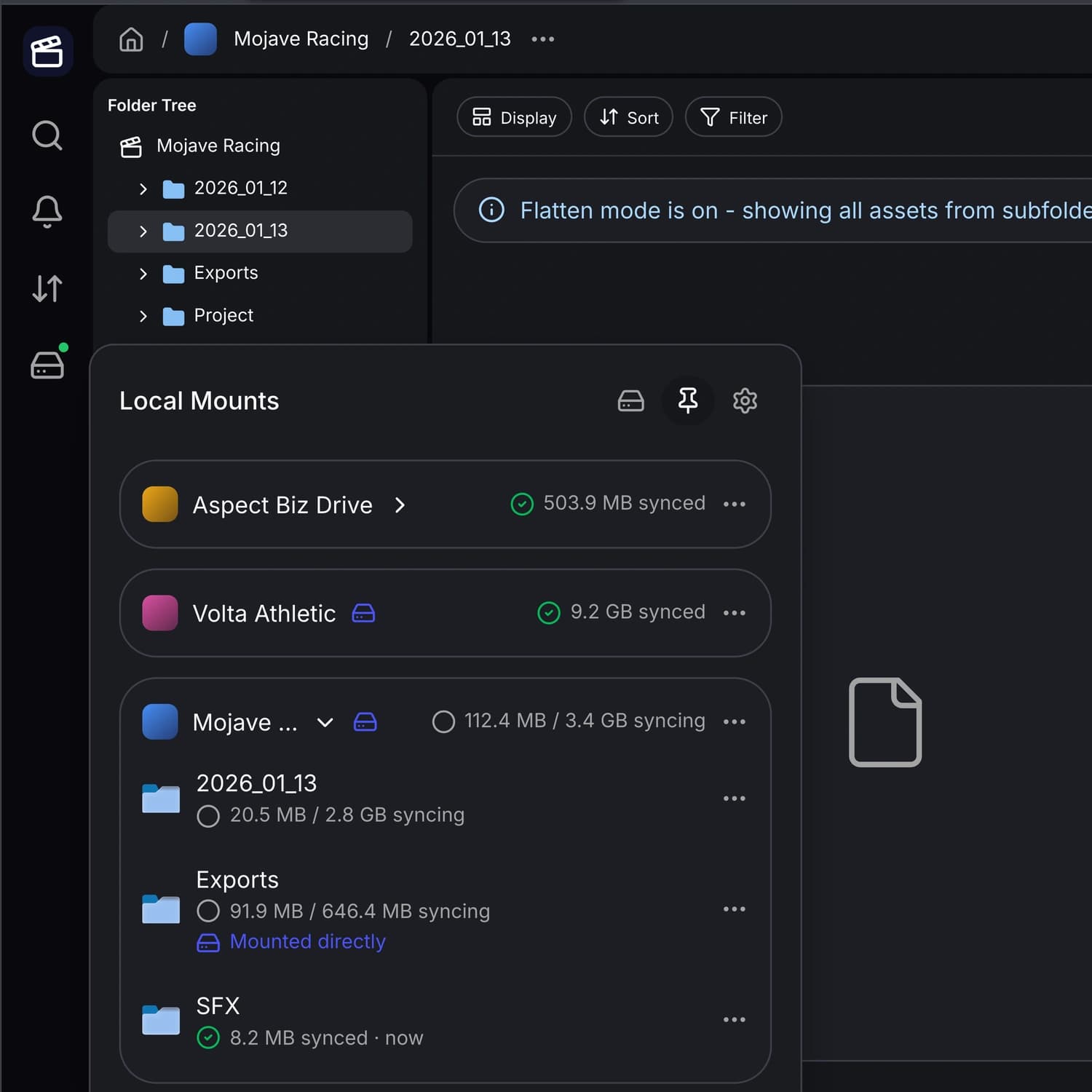
Task: Click '20.5 MB / 2.8 GB syncing' text
Action: click(x=347, y=815)
